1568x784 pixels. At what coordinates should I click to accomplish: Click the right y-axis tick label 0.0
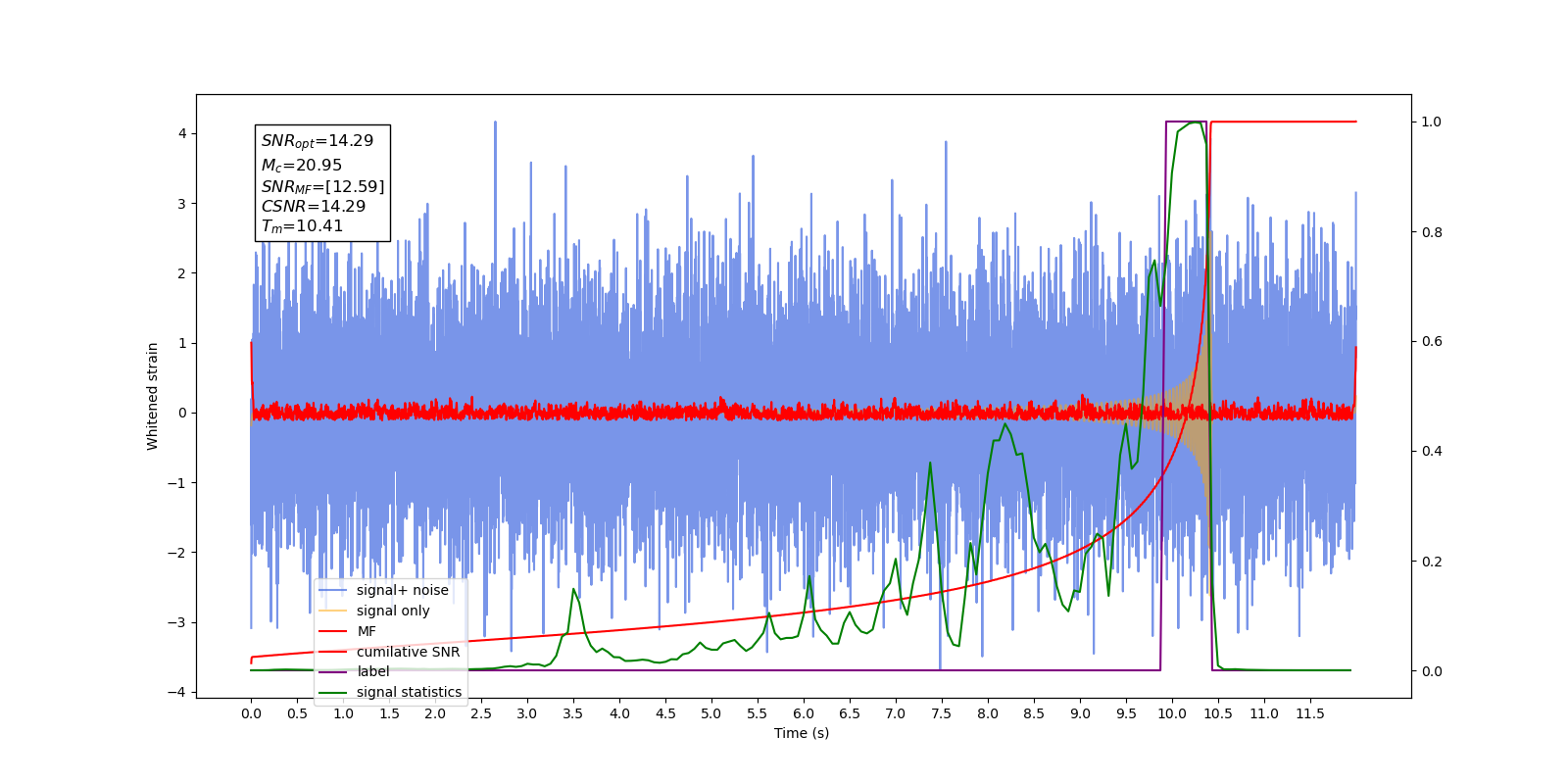click(1432, 671)
